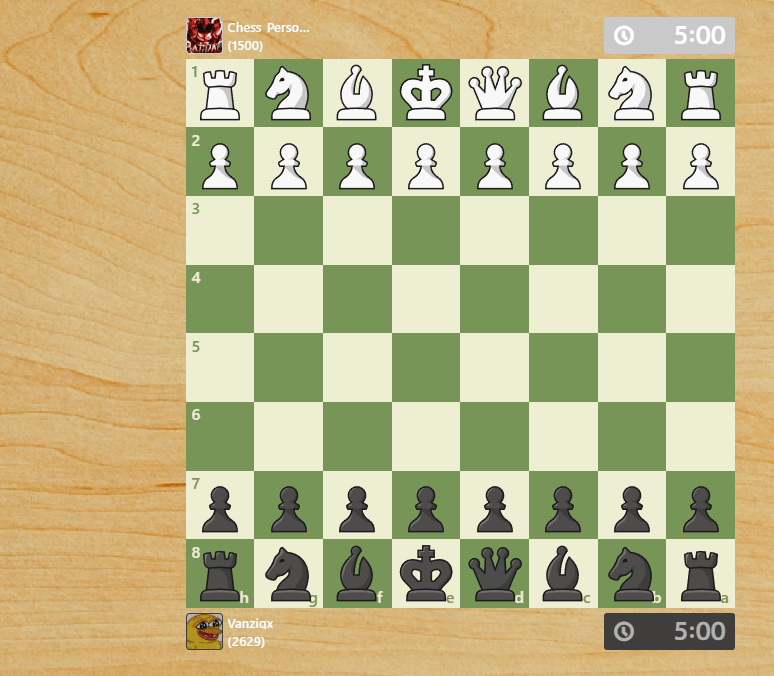
Task: Click the empty e5 square
Action: (x=426, y=368)
